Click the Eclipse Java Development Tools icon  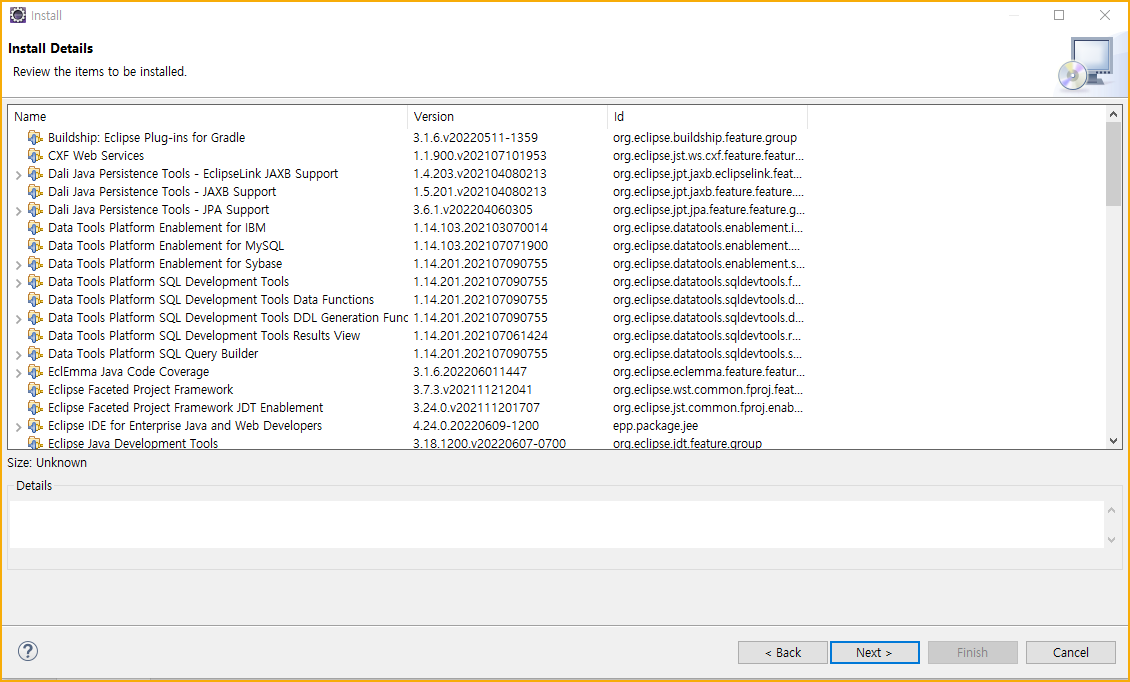pos(35,443)
